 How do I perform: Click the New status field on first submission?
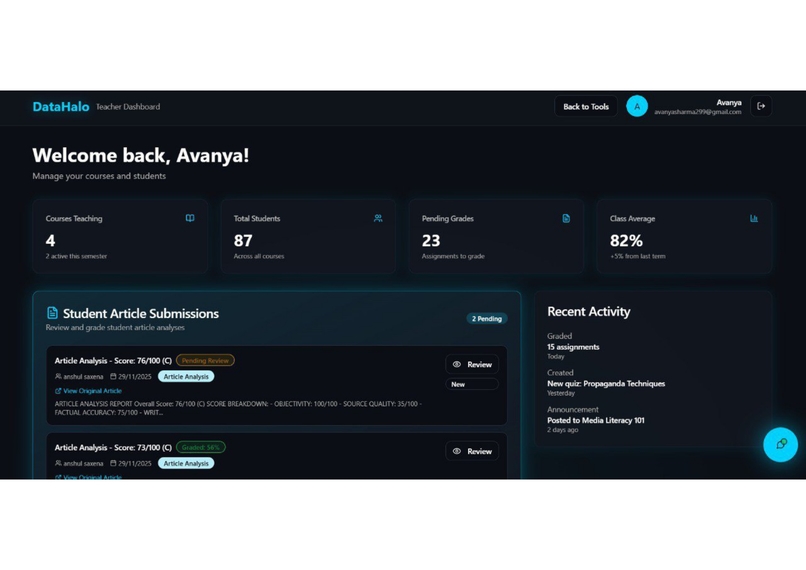(x=471, y=384)
